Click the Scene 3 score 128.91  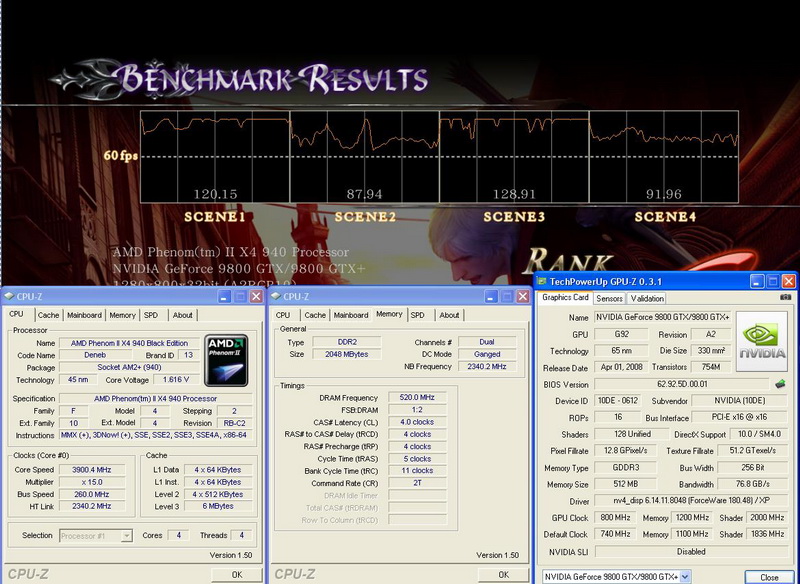[x=514, y=194]
